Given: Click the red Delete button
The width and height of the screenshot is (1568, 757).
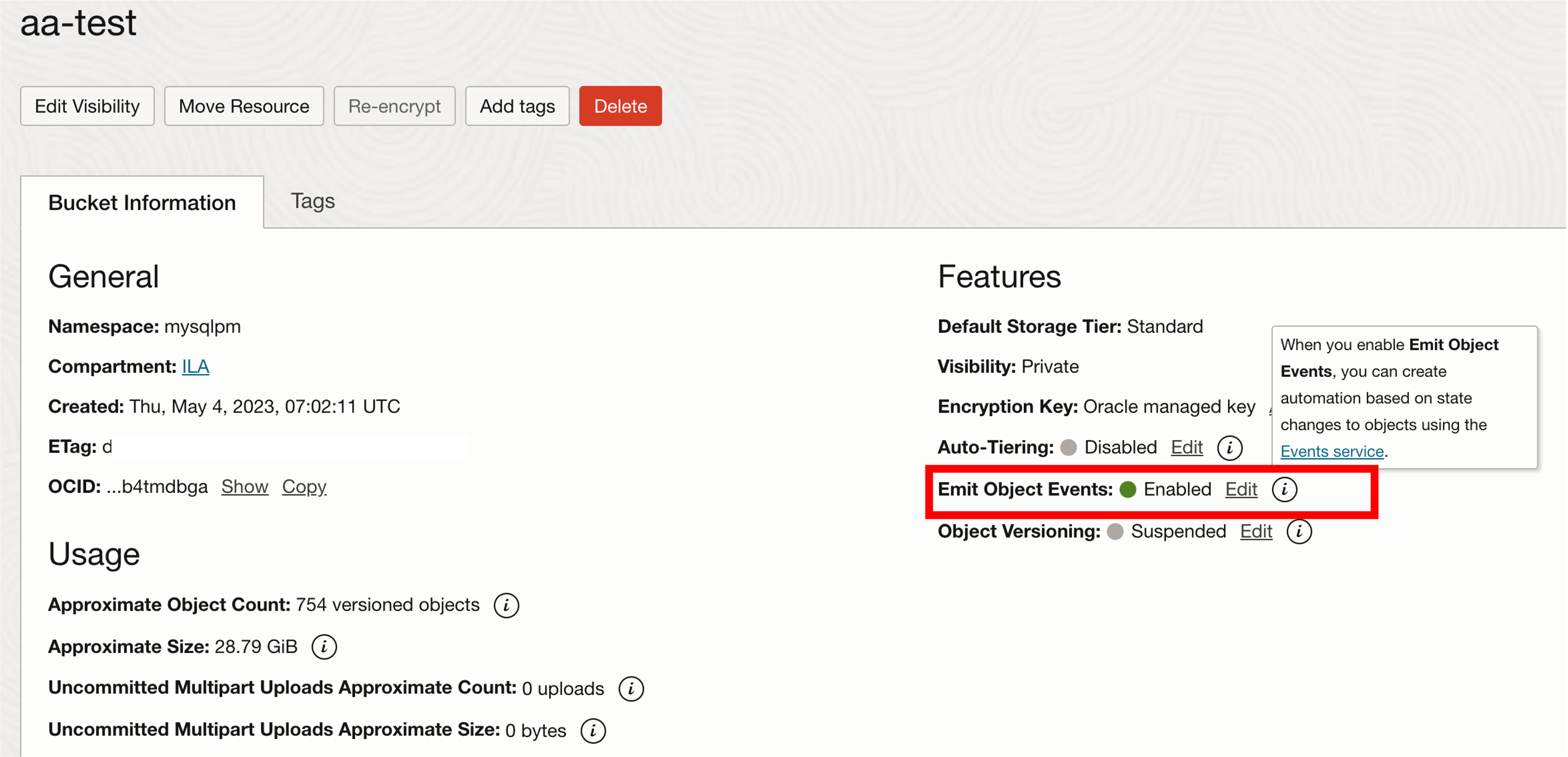Looking at the screenshot, I should (620, 106).
